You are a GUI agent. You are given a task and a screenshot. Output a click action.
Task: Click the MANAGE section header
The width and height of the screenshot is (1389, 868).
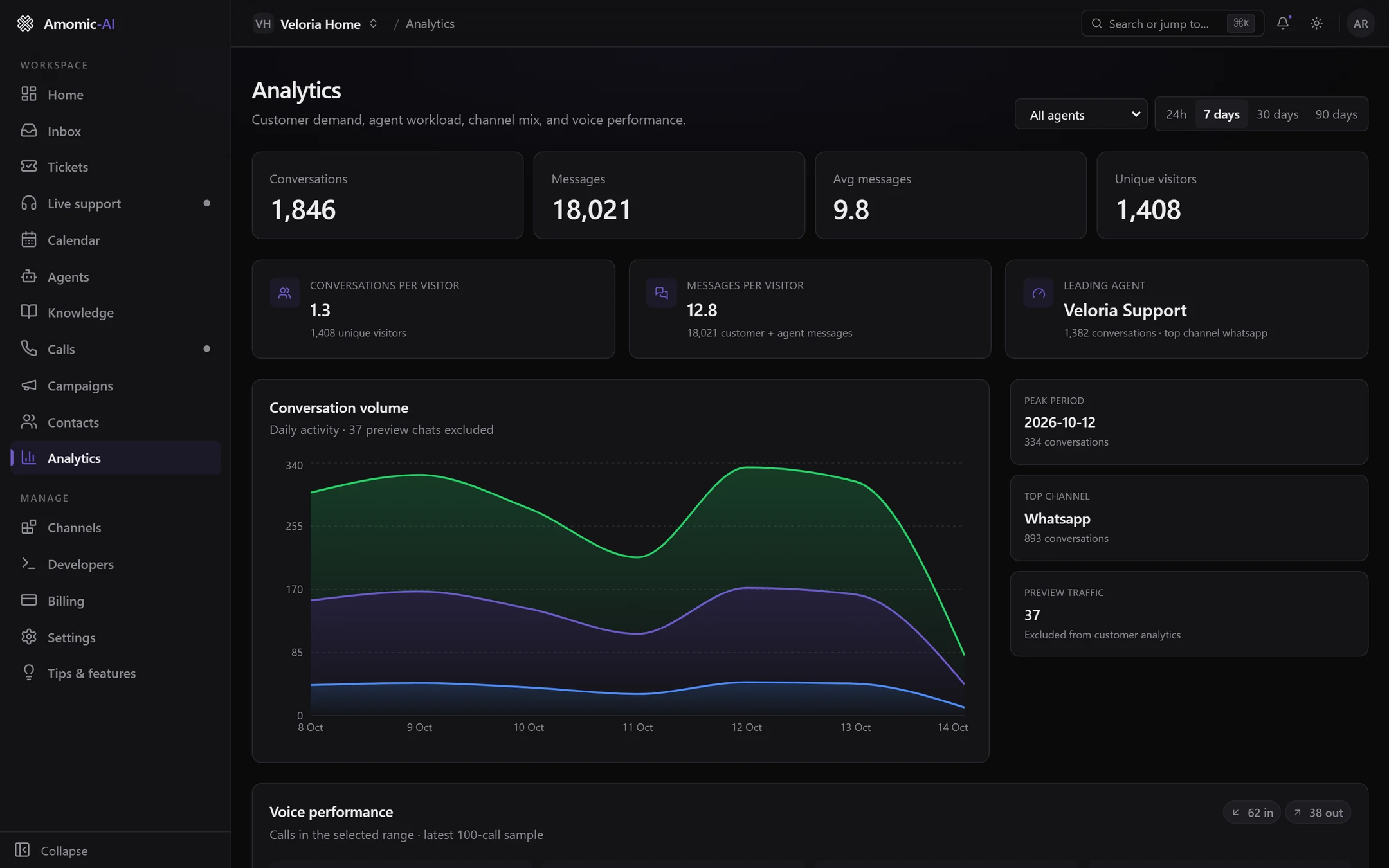click(x=44, y=498)
